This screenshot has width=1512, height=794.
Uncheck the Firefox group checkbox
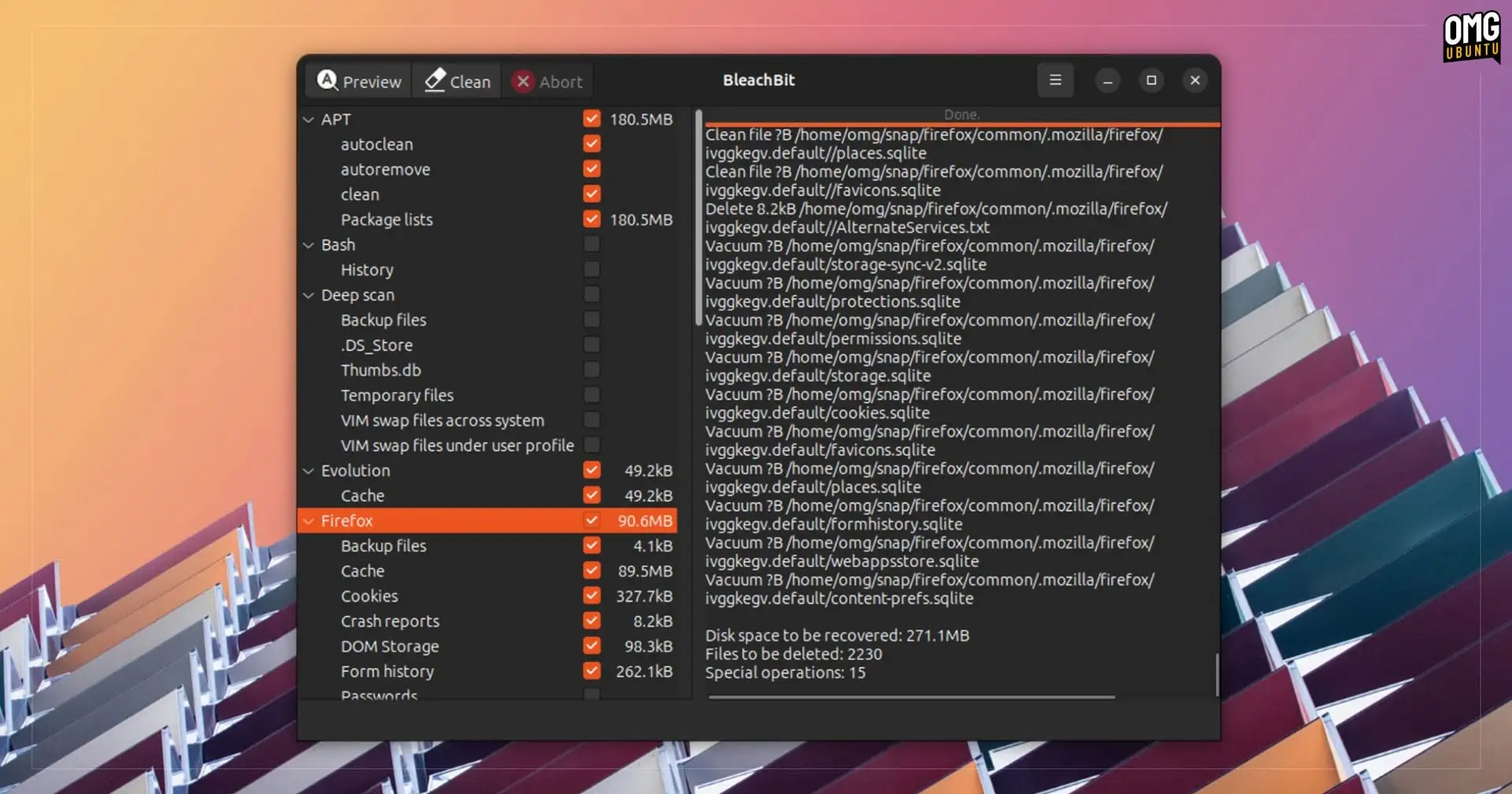pyautogui.click(x=591, y=521)
